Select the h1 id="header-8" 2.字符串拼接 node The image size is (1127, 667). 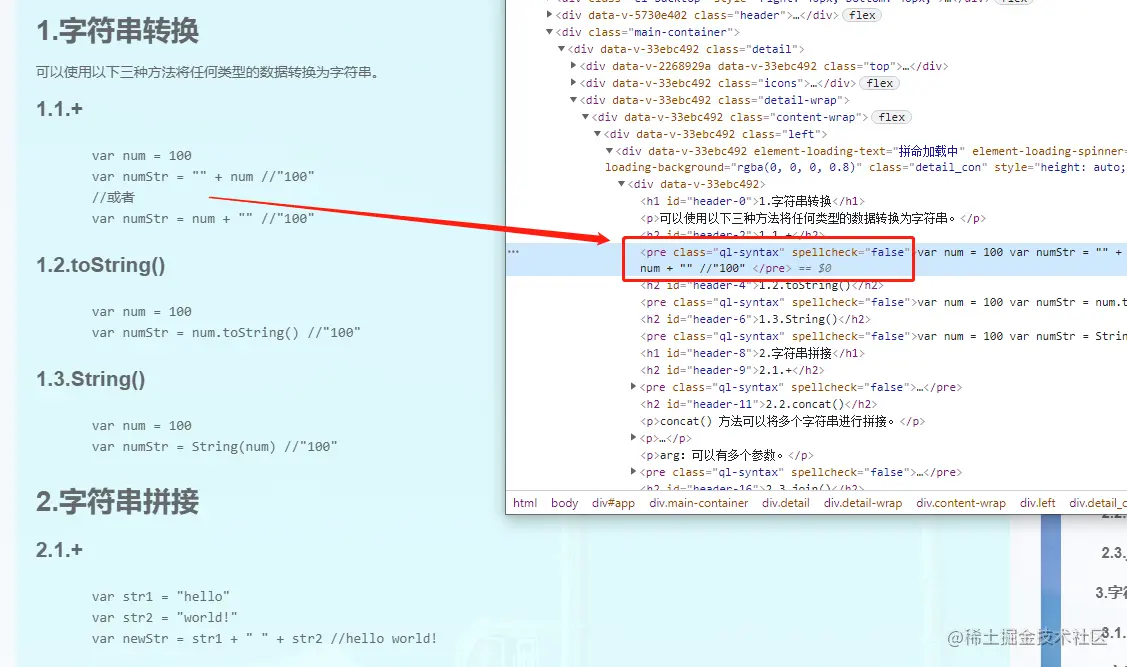752,354
